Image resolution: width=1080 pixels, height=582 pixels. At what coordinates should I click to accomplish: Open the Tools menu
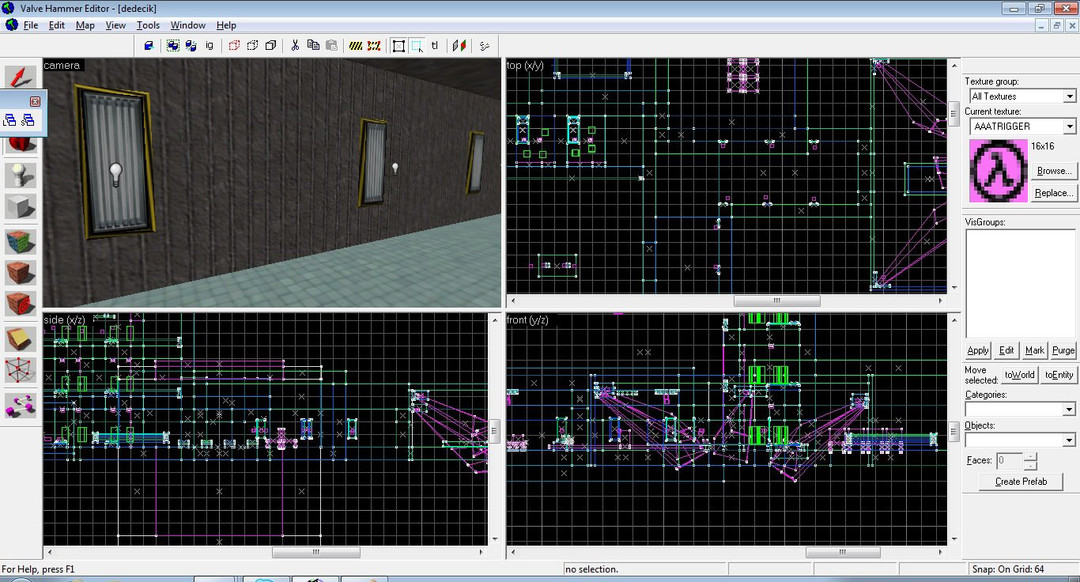tap(148, 25)
